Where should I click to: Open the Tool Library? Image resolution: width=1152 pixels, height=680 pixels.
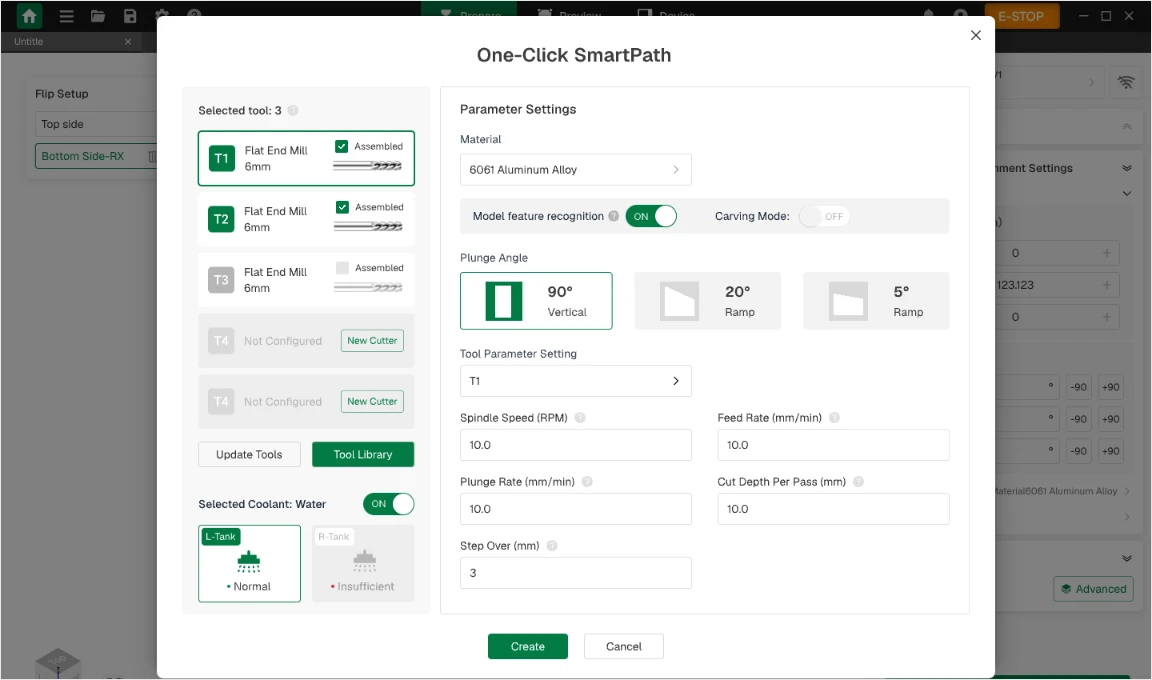[363, 455]
